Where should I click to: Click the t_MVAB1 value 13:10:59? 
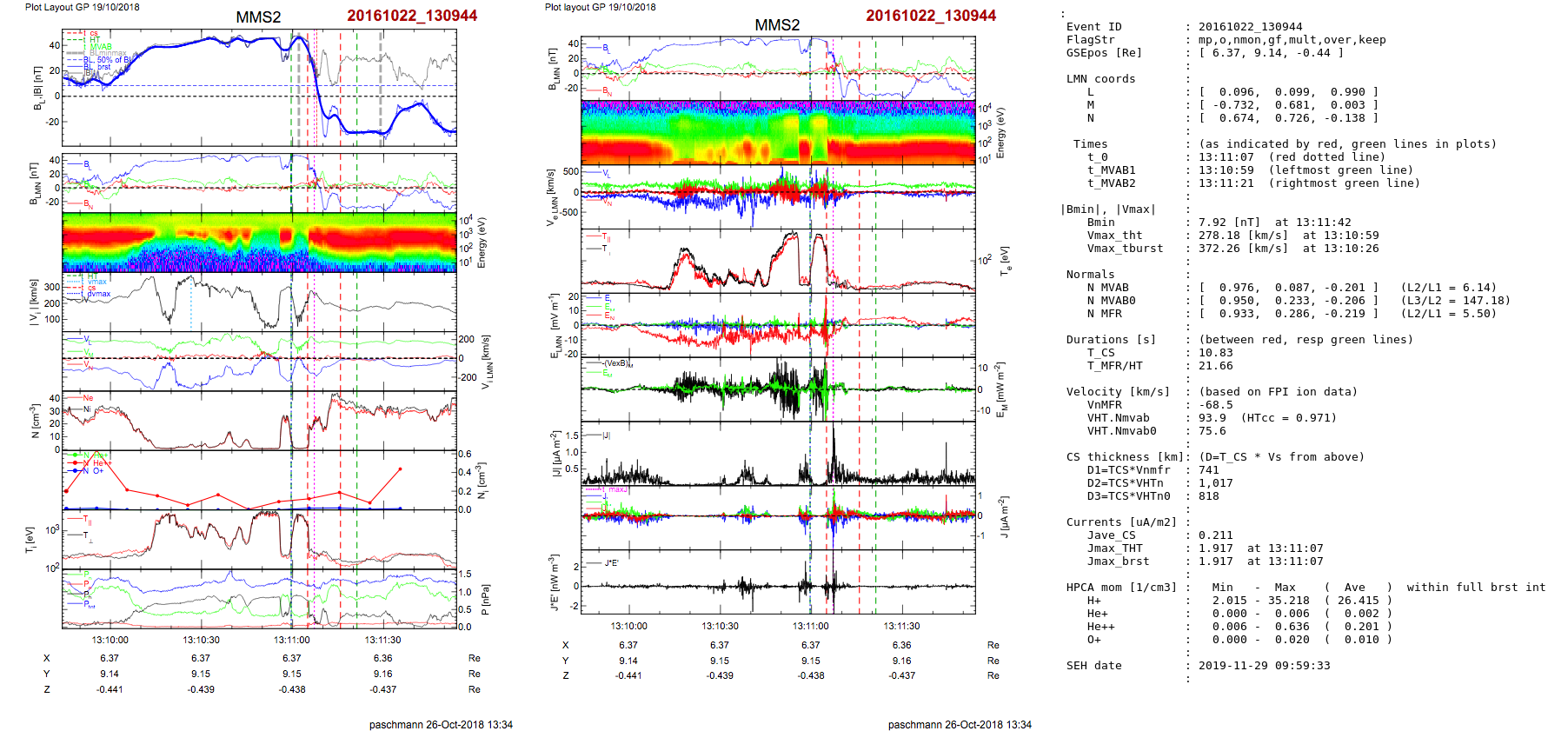tap(1226, 170)
